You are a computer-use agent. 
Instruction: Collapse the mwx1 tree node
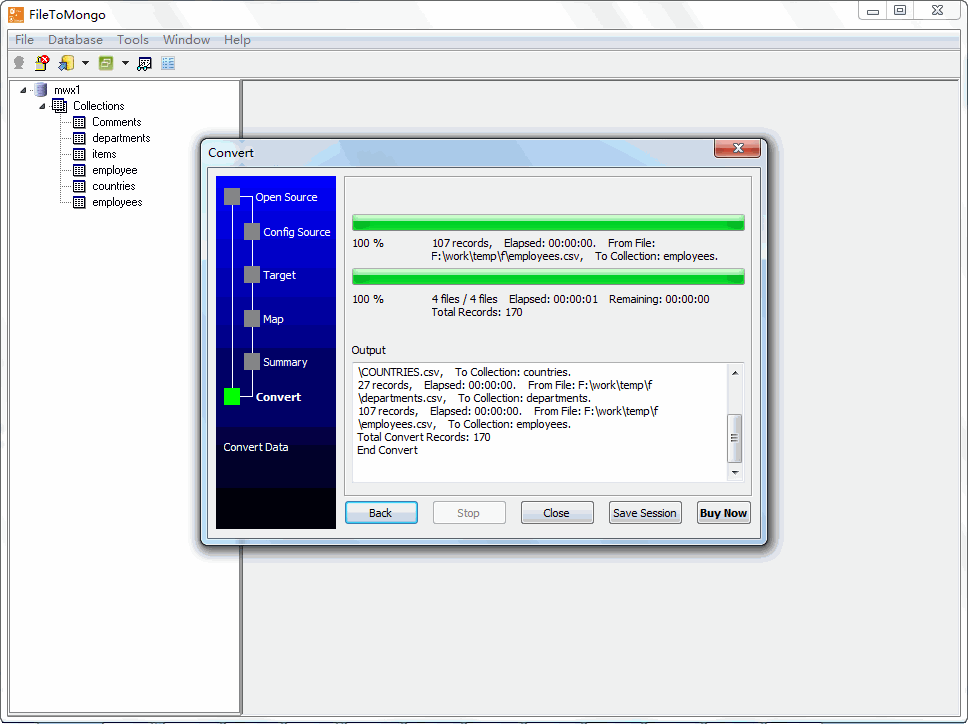pyautogui.click(x=23, y=90)
